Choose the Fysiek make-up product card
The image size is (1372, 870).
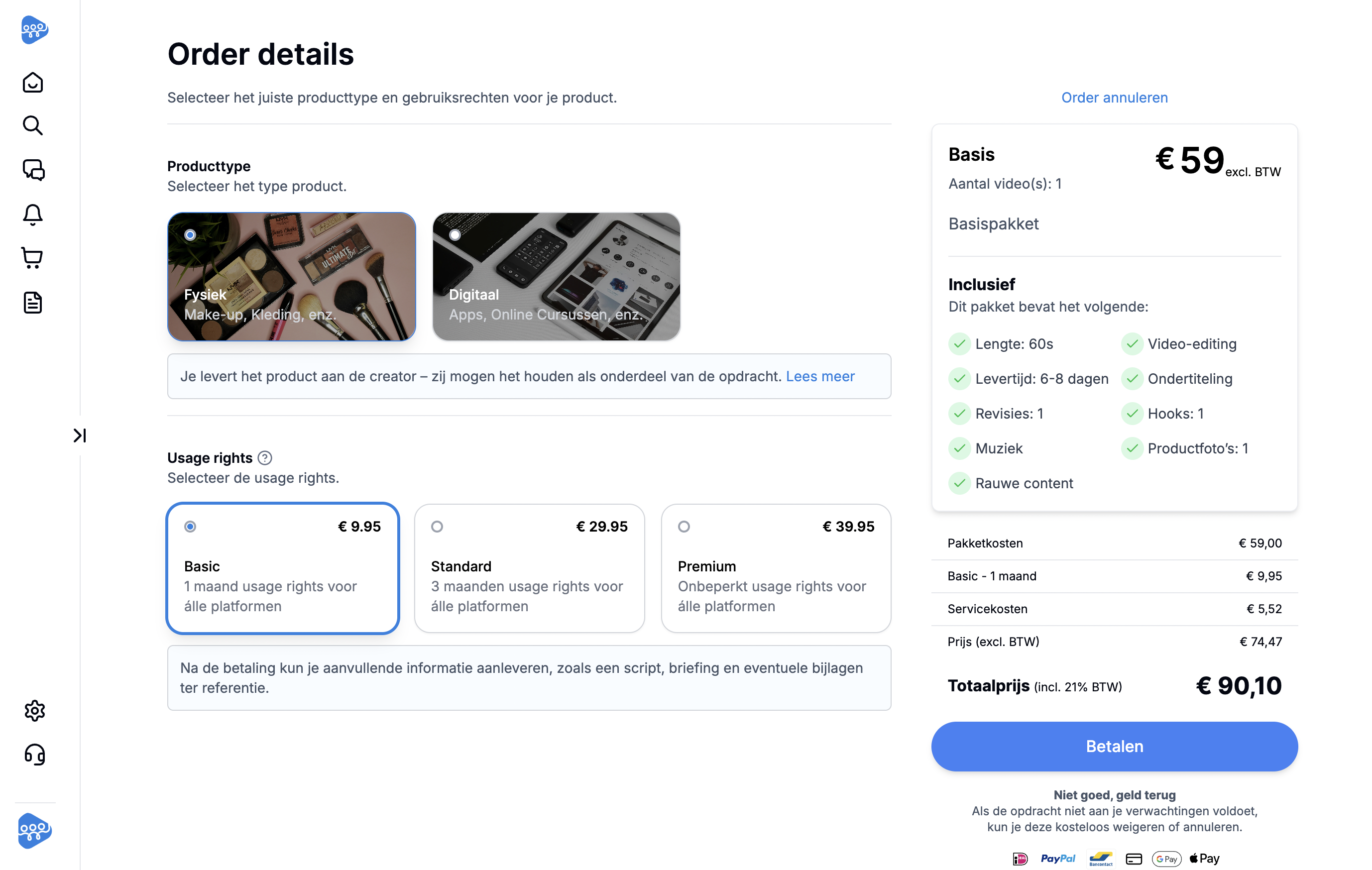[292, 277]
